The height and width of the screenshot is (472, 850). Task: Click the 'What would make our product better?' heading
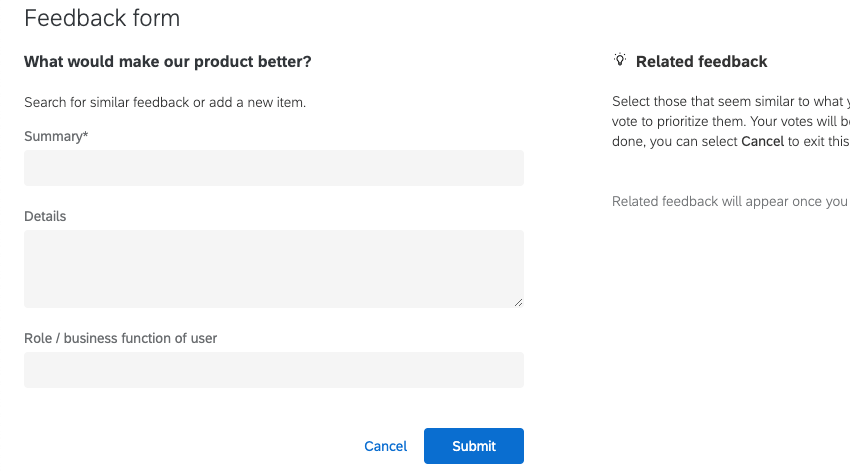point(167,62)
